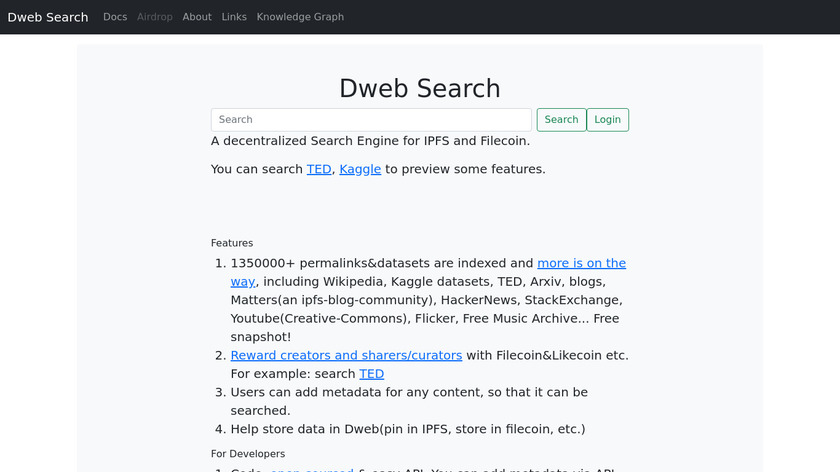This screenshot has height=472, width=840.
Task: Follow the TED link in the preview sentence
Action: pos(318,169)
